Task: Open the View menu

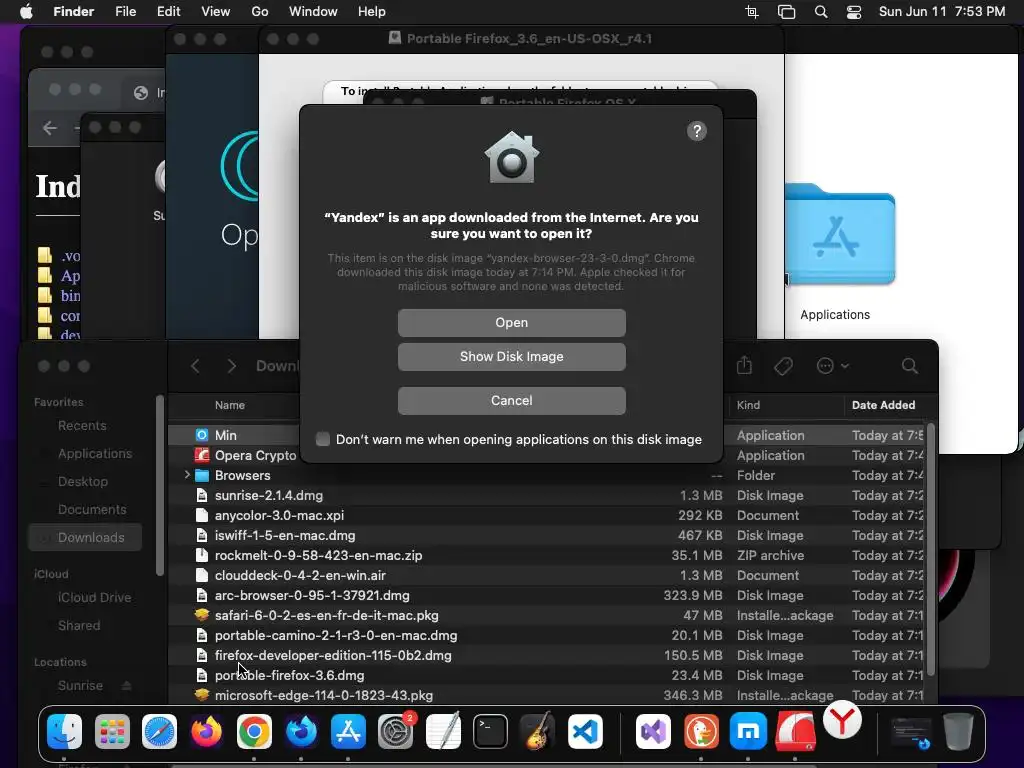Action: (x=216, y=12)
